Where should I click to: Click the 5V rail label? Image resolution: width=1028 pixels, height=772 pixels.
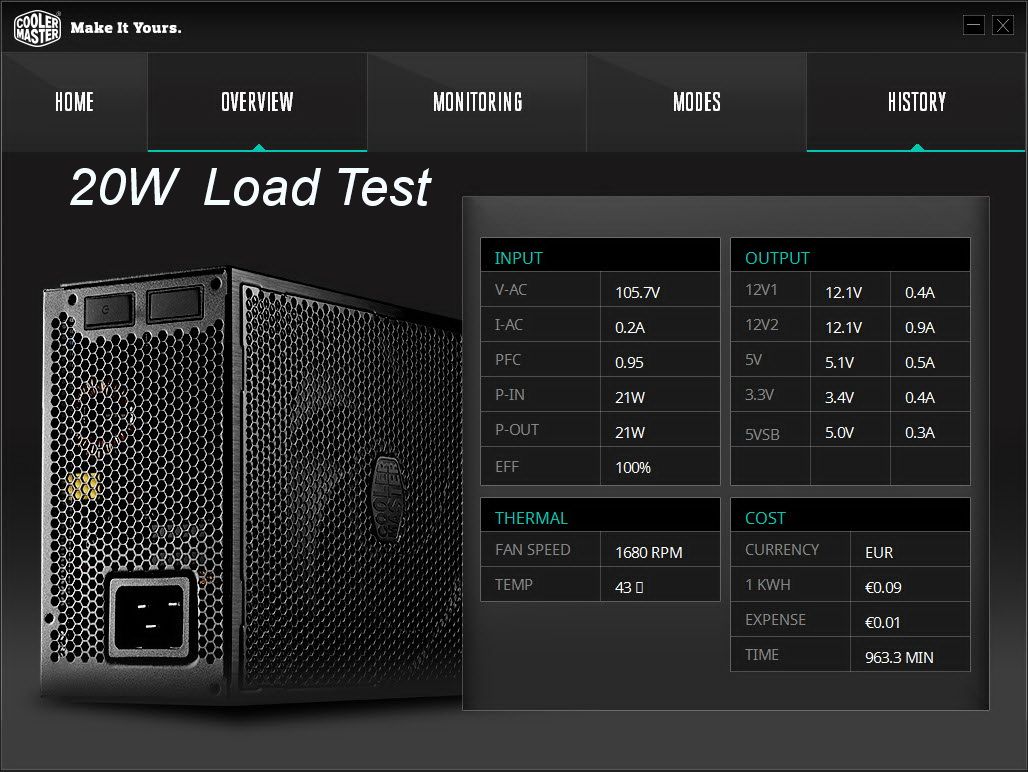[x=753, y=360]
